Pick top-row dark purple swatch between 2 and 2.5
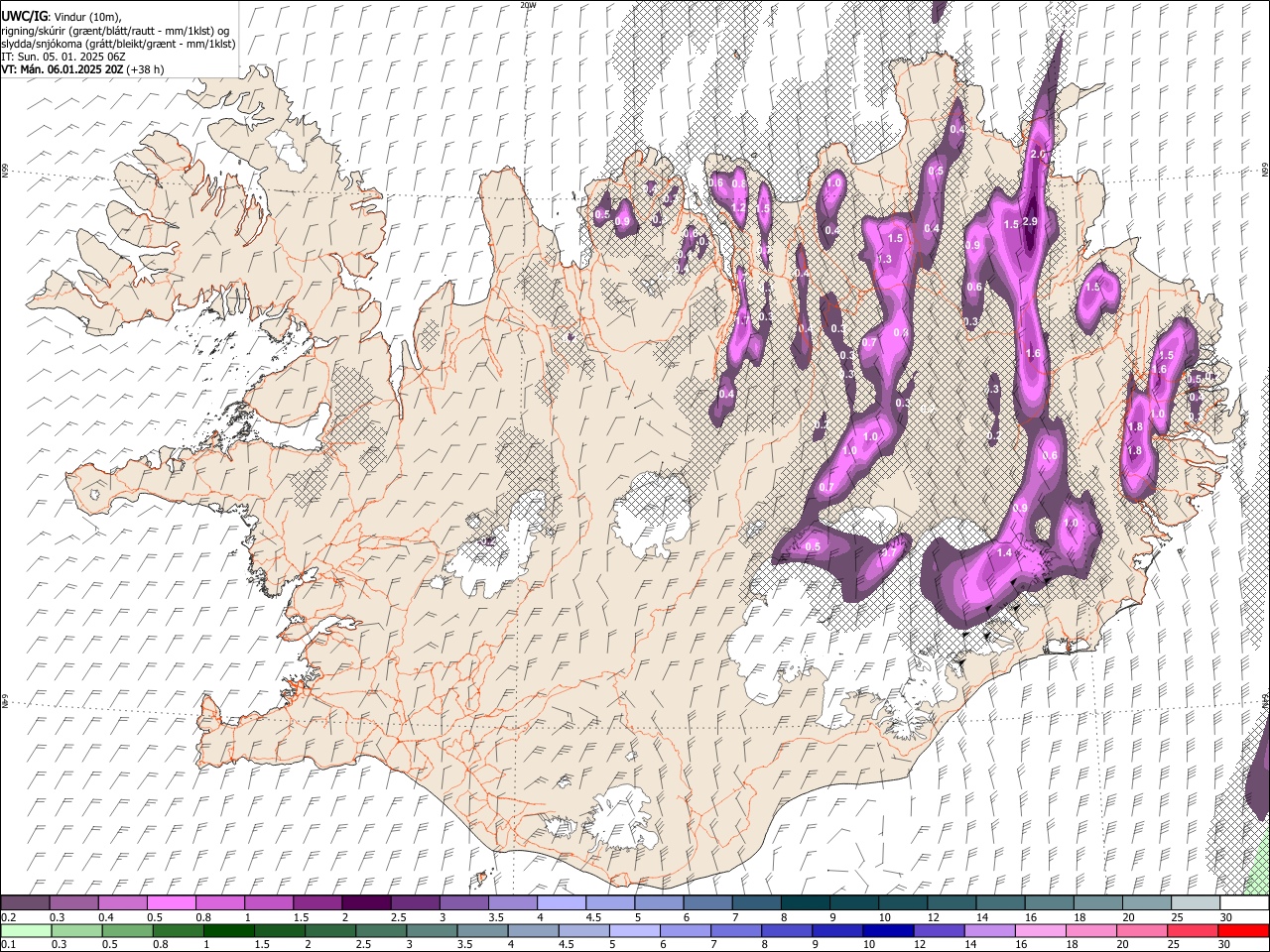This screenshot has height=952, width=1270. (366, 902)
